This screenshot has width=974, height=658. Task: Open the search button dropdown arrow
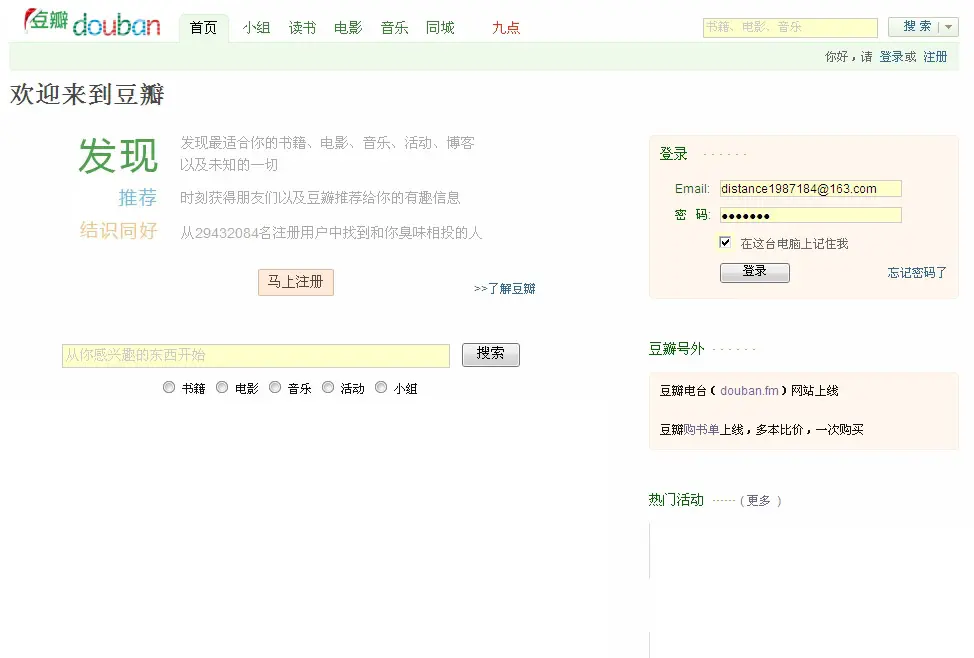949,28
